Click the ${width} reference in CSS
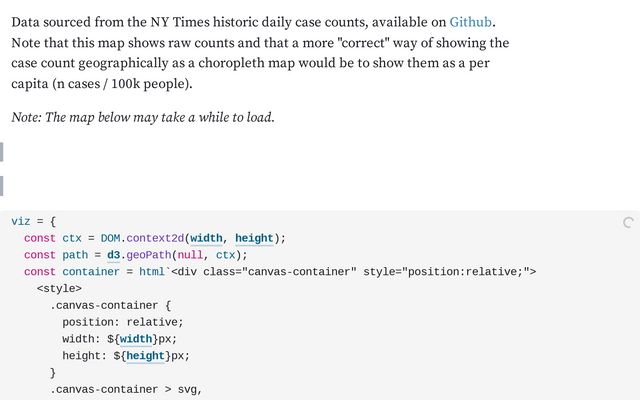 pyautogui.click(x=136, y=339)
